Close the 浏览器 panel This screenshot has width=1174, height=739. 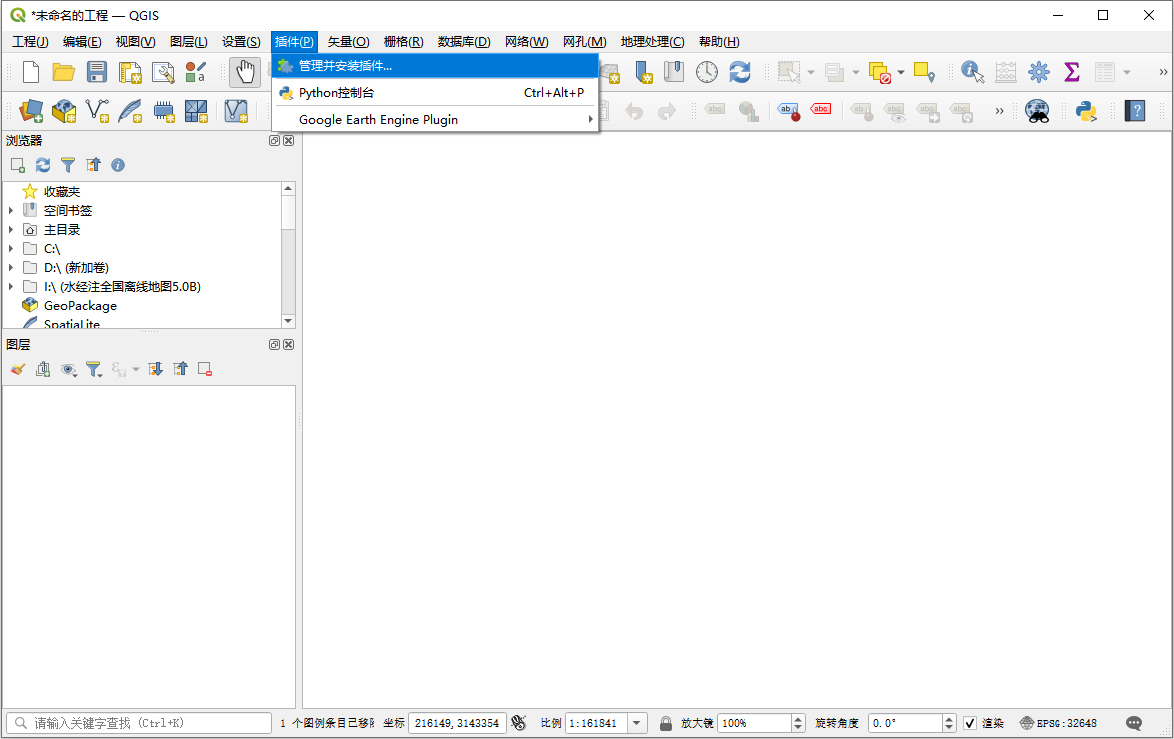pyautogui.click(x=288, y=140)
